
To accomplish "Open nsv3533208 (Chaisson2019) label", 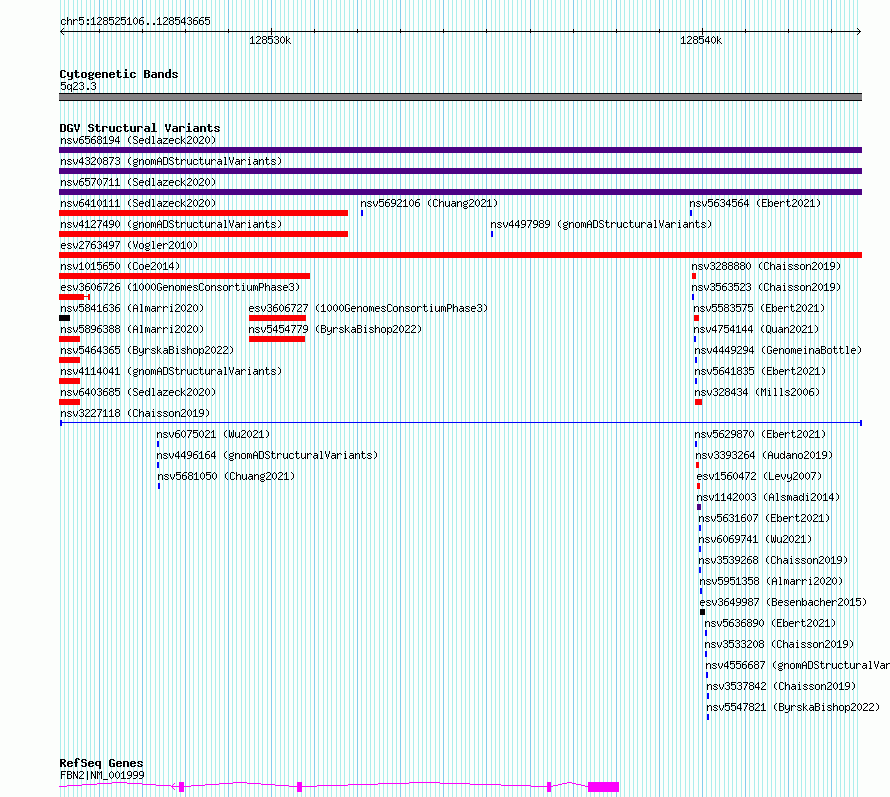I will (x=779, y=644).
